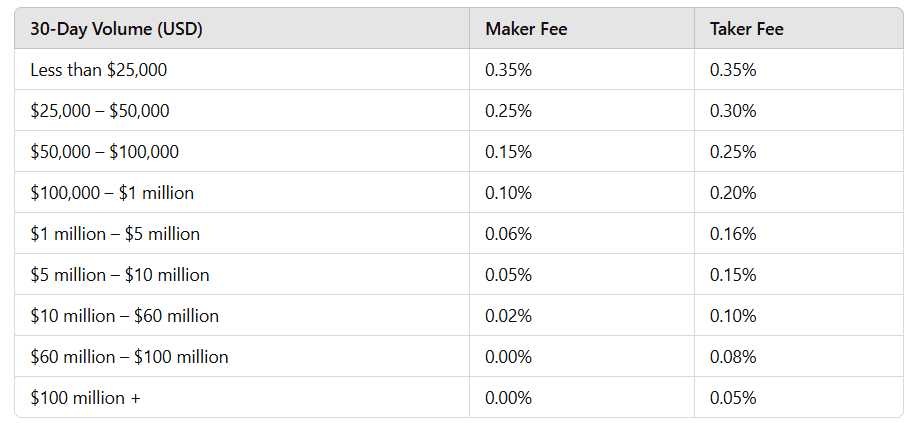Click the $1 million – $5 million row label
This screenshot has height=423, width=917.
click(x=115, y=234)
